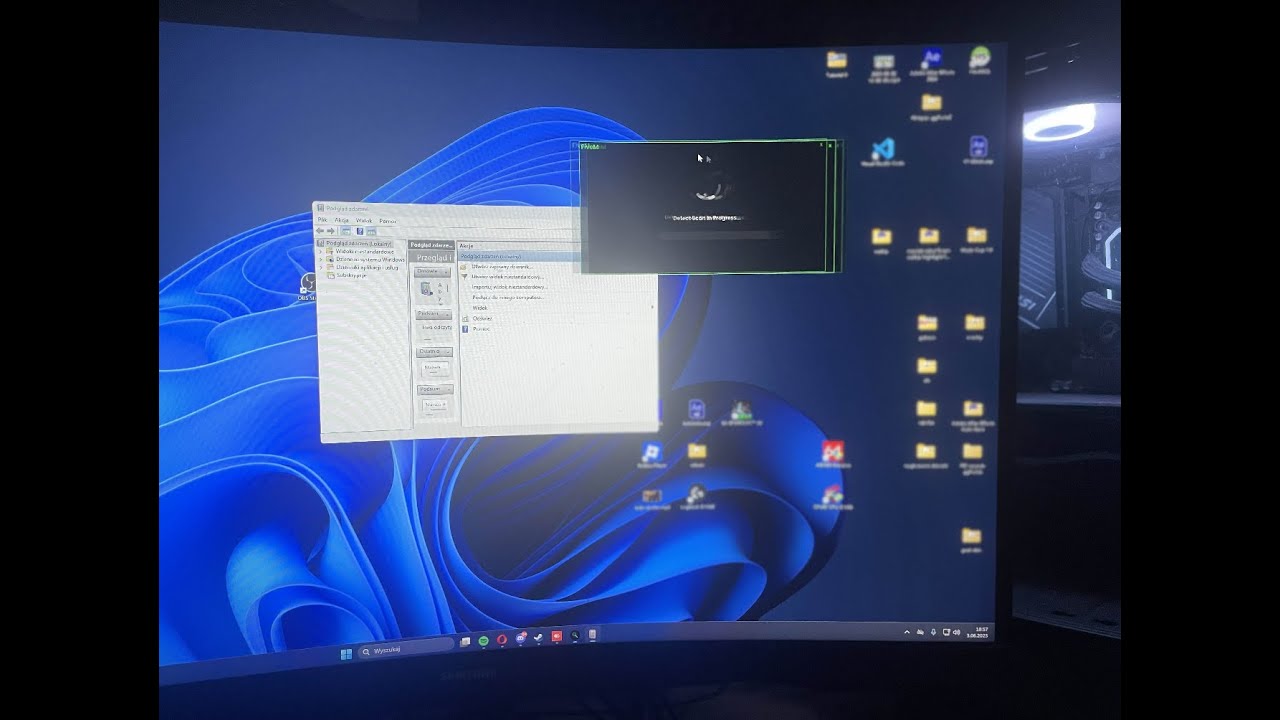The image size is (1280, 720).
Task: Click Importuj widok niestandardowy action
Action: pos(510,287)
